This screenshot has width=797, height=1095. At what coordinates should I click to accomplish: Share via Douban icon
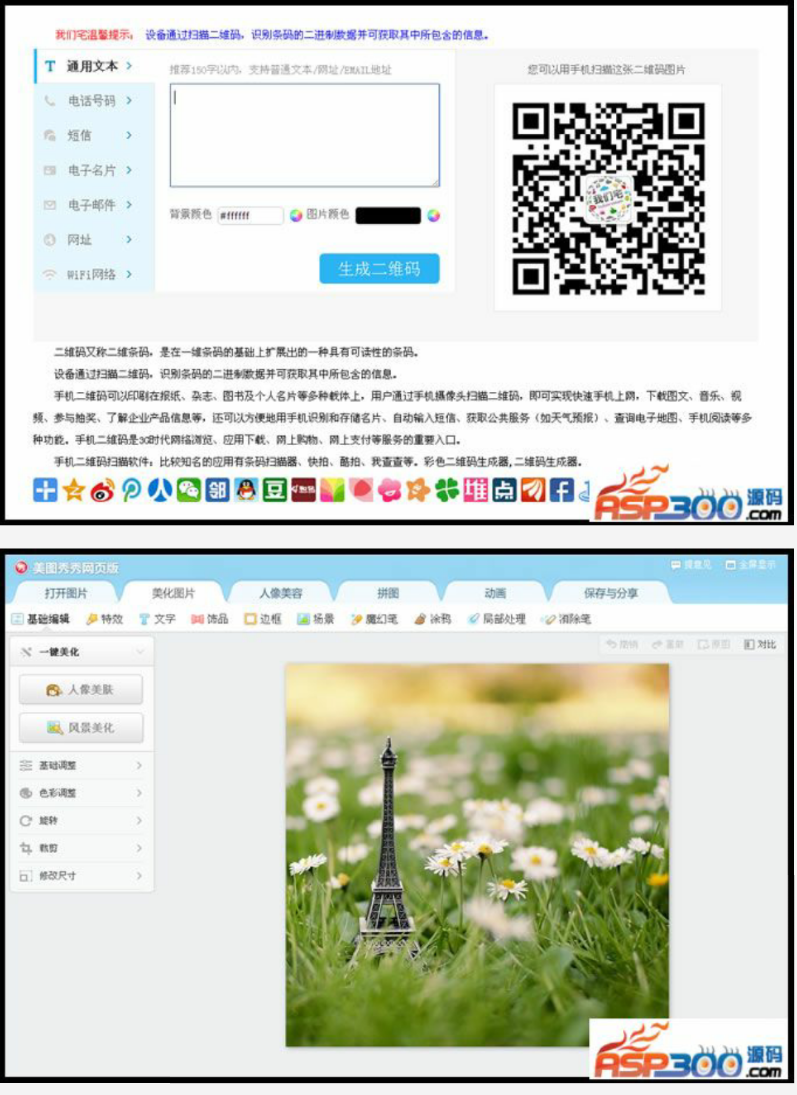tap(275, 490)
